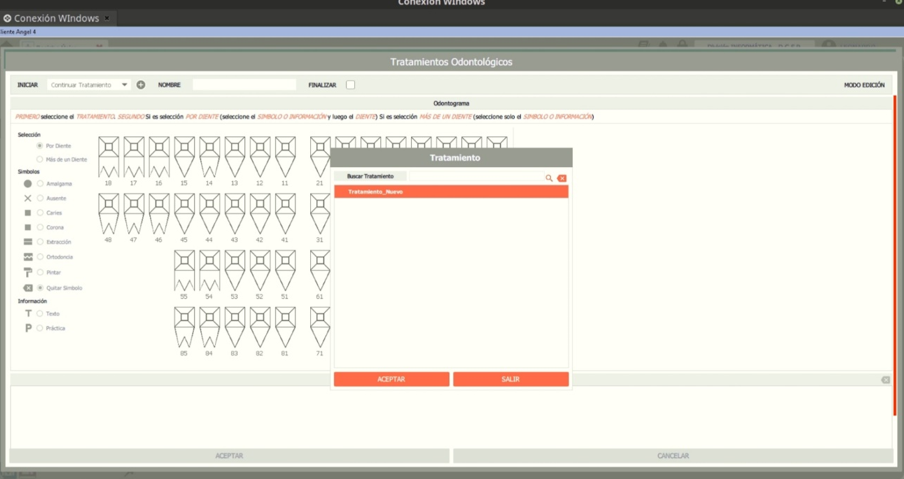This screenshot has height=479, width=904.
Task: Click the Ausente X symbol icon
Action: click(x=28, y=198)
